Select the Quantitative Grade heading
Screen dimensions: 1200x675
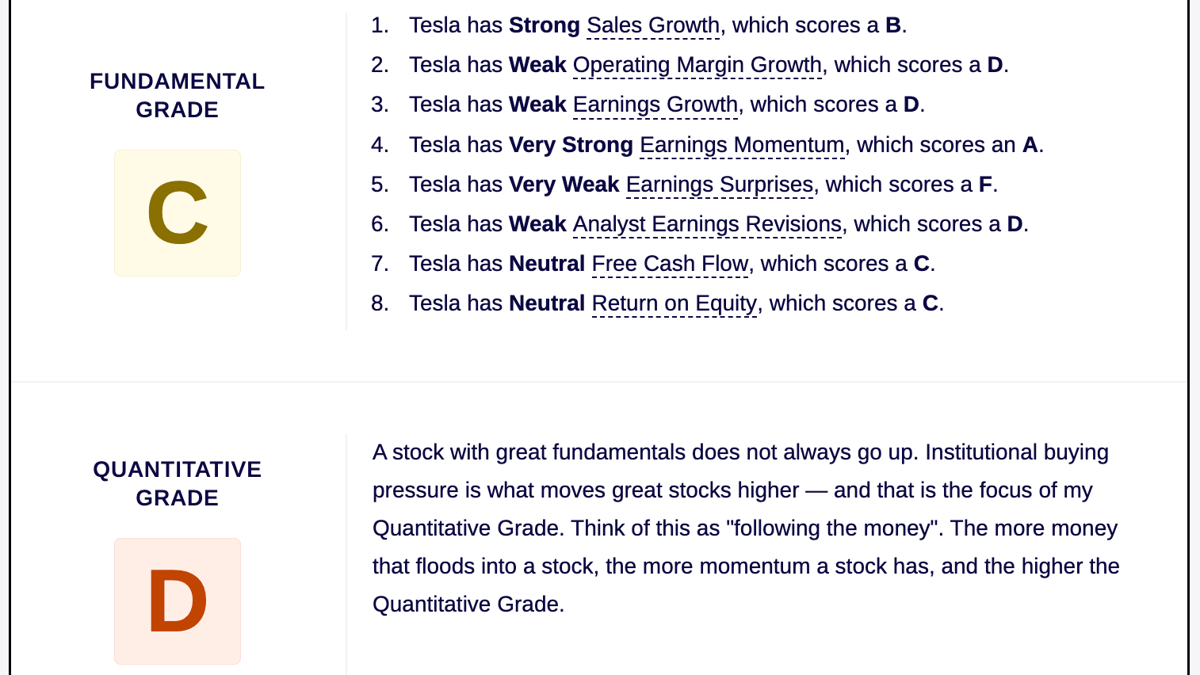(177, 483)
